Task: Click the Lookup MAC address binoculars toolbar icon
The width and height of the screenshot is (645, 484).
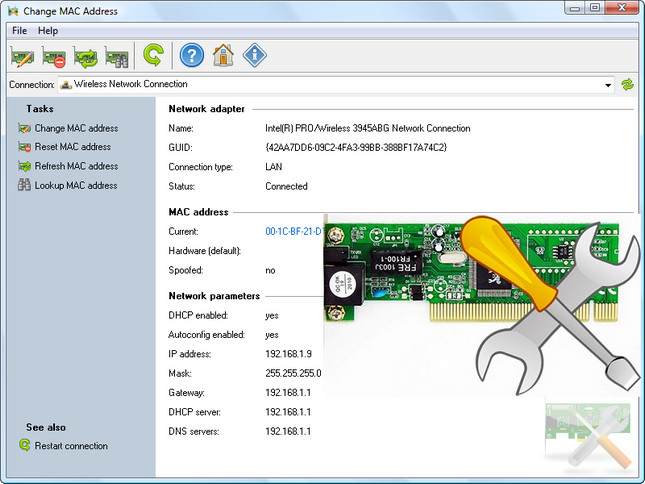Action: tap(117, 56)
